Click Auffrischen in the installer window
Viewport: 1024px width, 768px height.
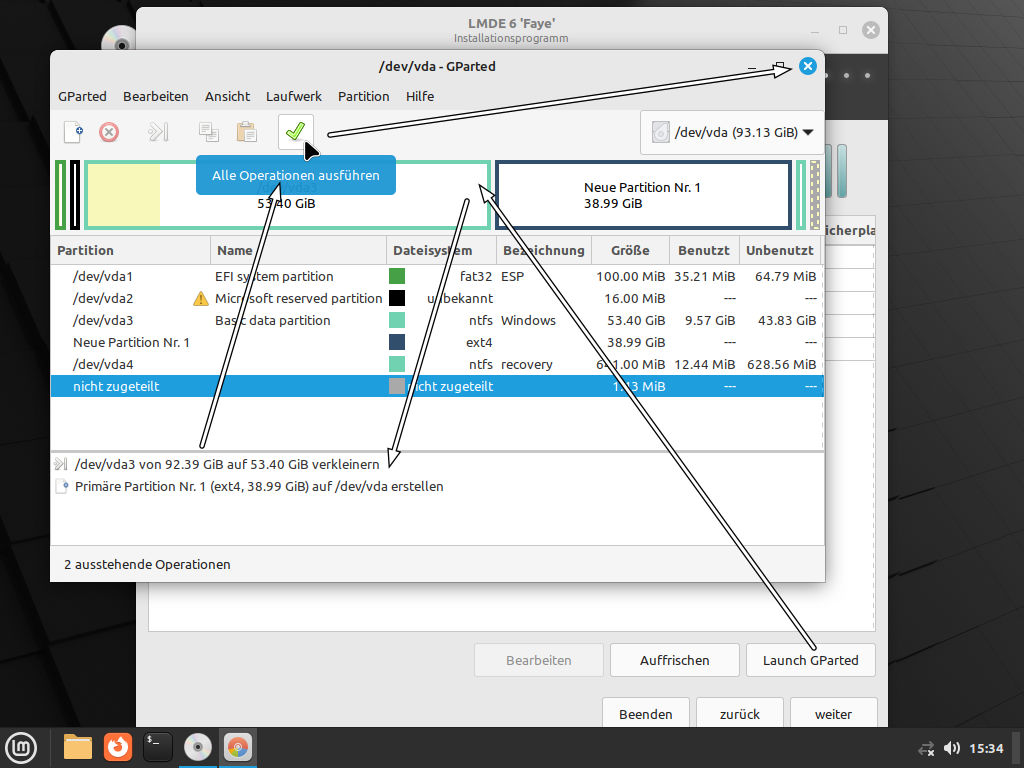coord(675,660)
